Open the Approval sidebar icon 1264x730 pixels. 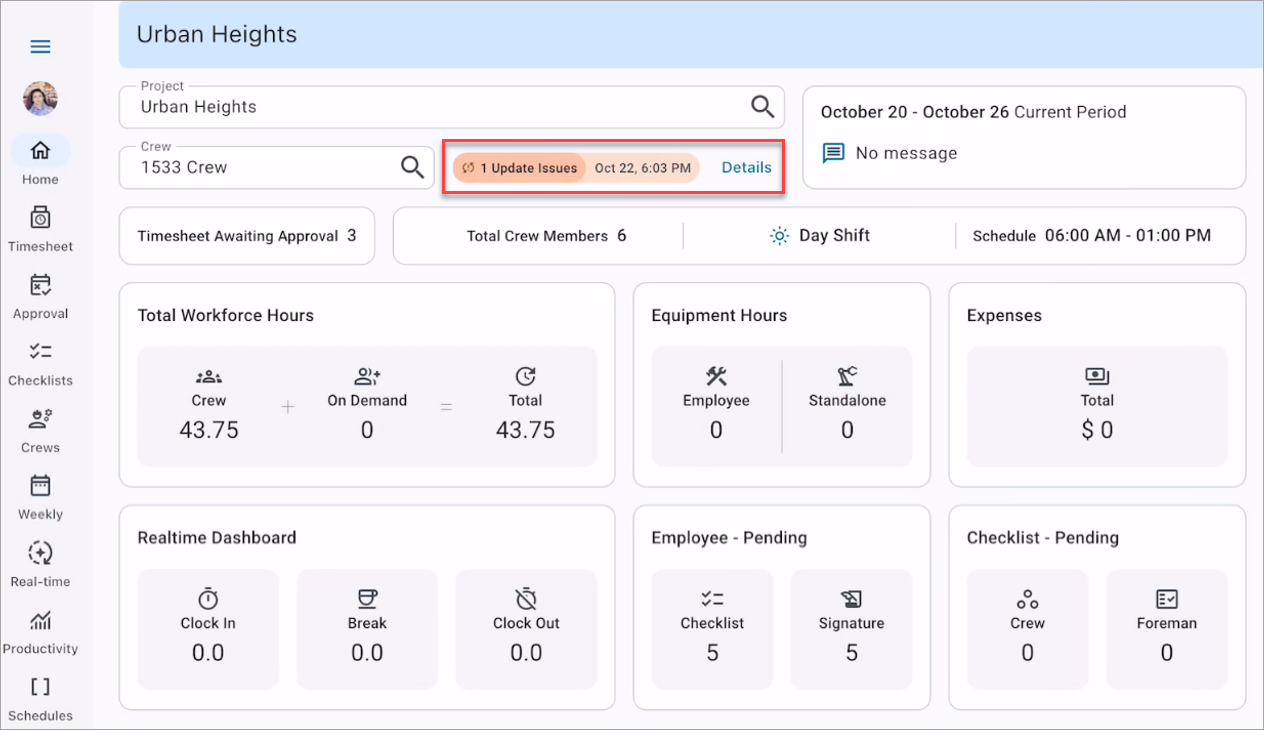(x=40, y=286)
